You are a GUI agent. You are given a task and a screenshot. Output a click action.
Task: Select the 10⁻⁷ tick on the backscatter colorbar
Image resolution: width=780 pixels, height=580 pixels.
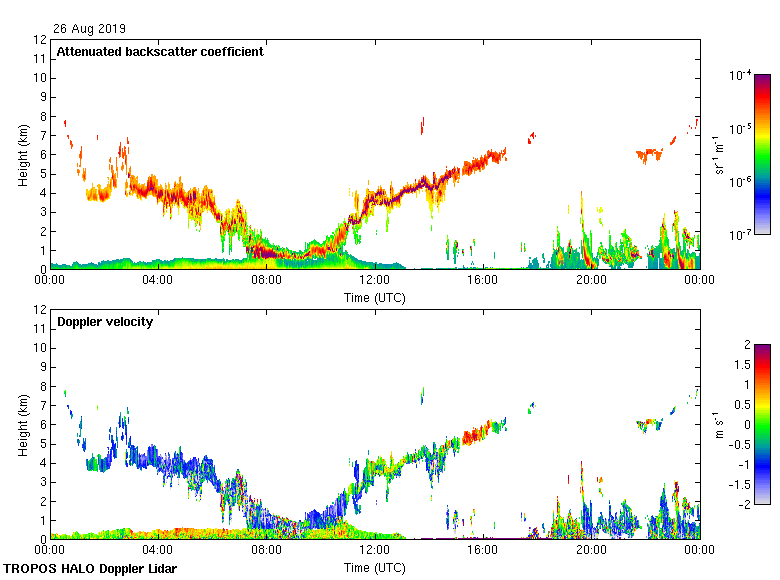(741, 234)
